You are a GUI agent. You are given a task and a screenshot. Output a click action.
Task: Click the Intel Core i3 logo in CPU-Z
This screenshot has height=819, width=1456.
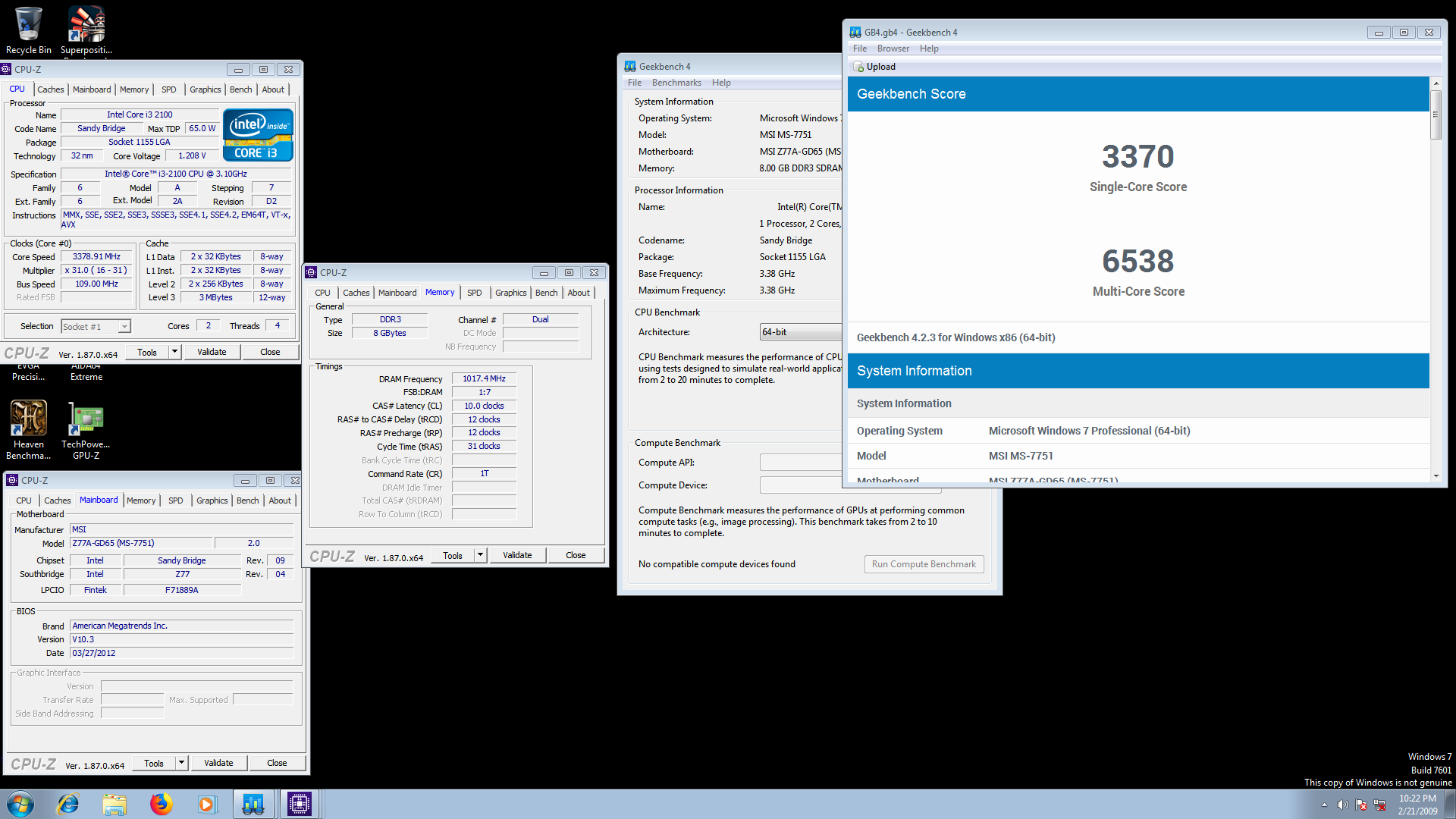[258, 135]
